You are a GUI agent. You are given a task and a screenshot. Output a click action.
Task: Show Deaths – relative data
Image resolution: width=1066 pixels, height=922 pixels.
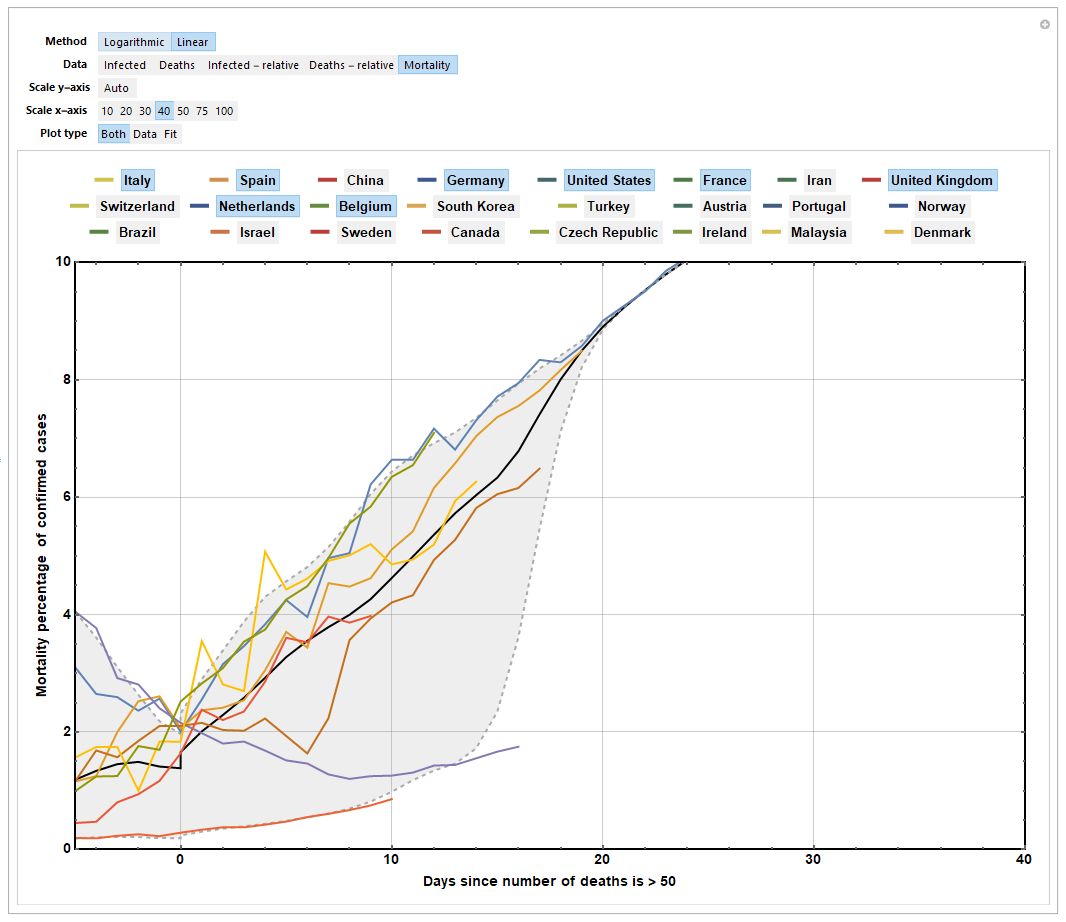pyautogui.click(x=351, y=65)
